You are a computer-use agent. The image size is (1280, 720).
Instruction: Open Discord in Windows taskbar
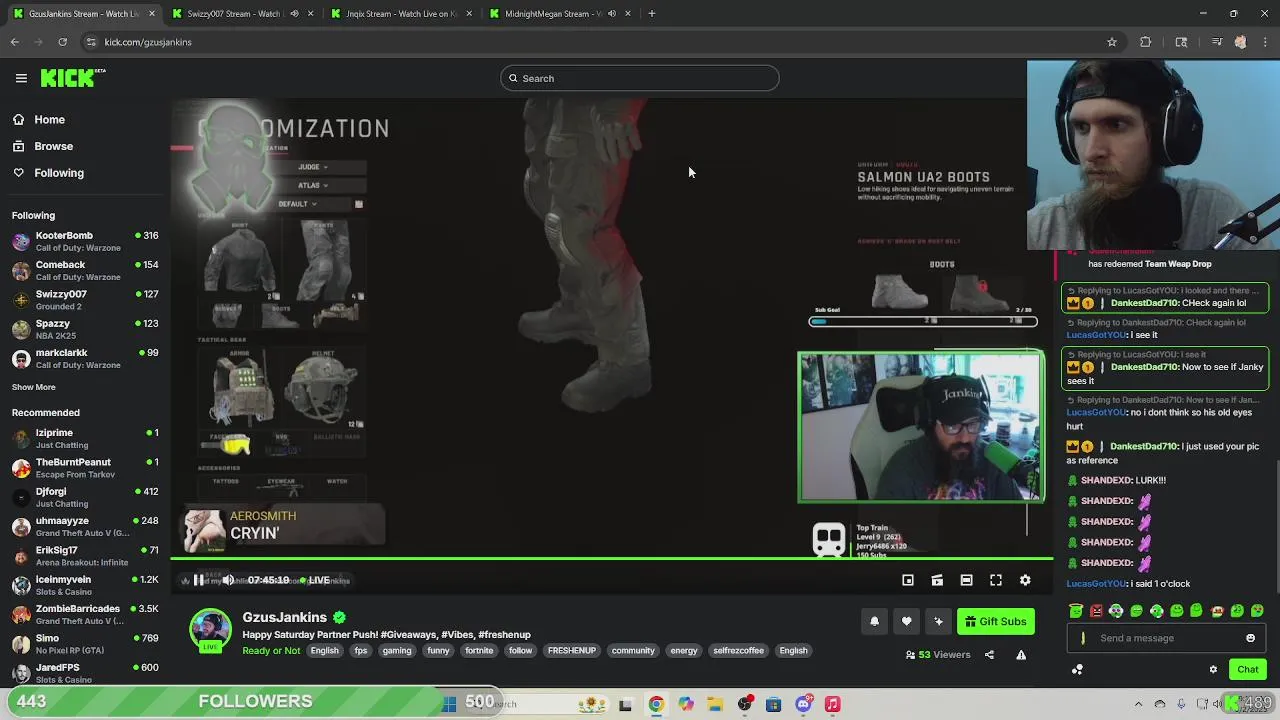[x=803, y=705]
